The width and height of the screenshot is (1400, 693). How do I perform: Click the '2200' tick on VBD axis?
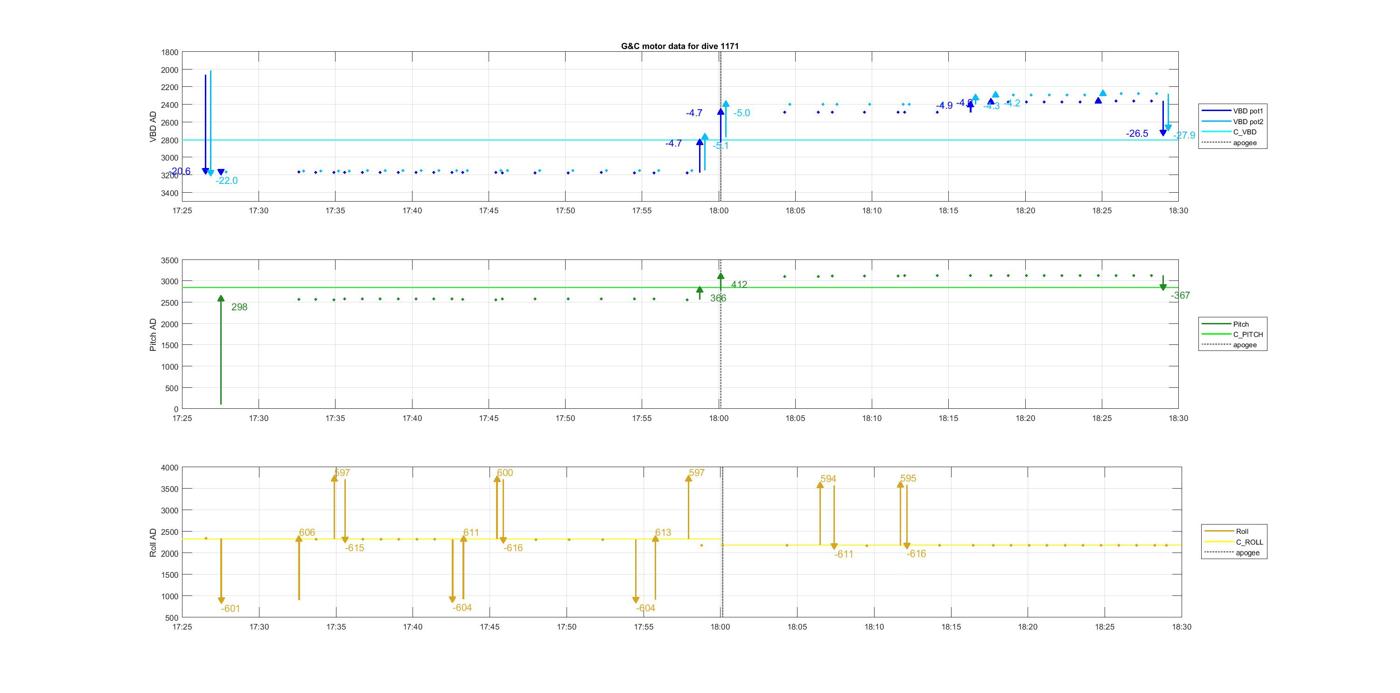(x=170, y=87)
